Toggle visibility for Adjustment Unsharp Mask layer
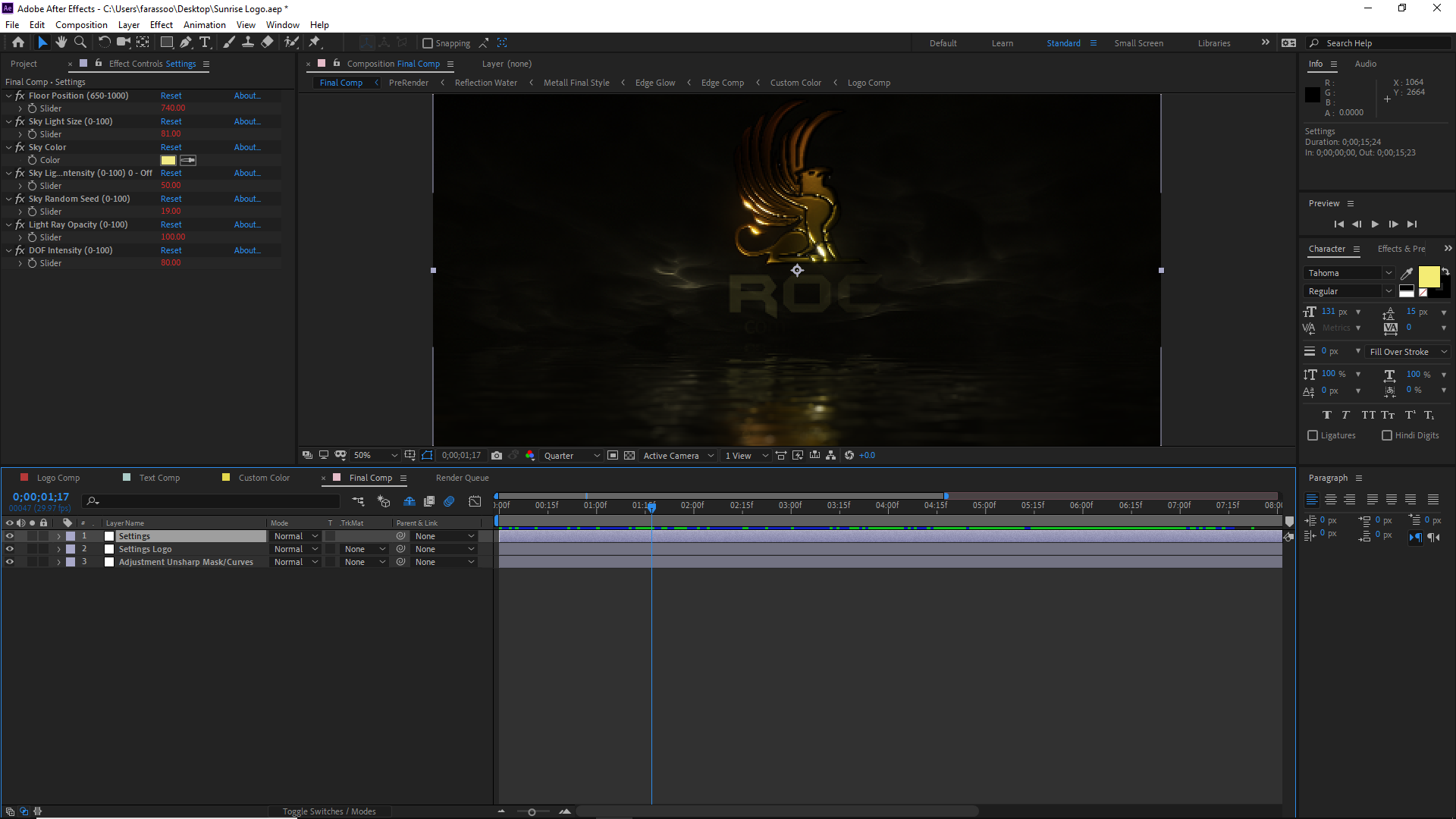The image size is (1456, 819). click(x=9, y=562)
